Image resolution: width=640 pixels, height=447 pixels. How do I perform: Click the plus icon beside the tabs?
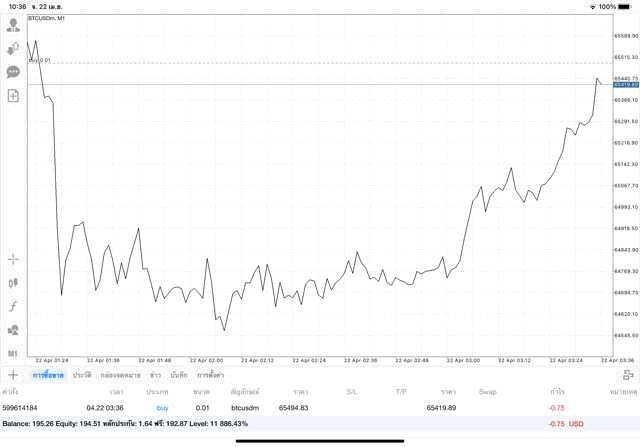coord(13,375)
